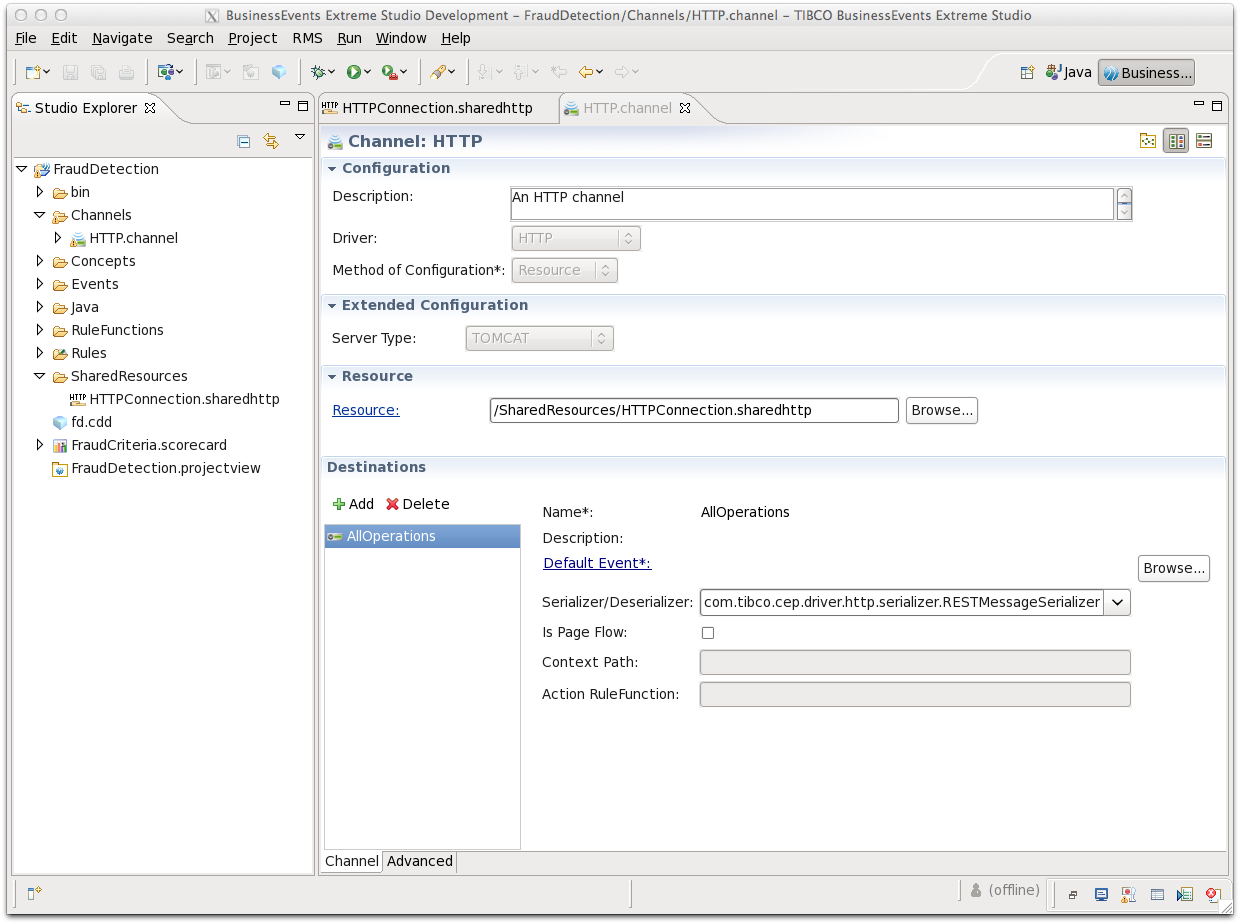Viewport: 1240px width, 924px height.
Task: Click the blue cube toolbar icon
Action: point(279,72)
